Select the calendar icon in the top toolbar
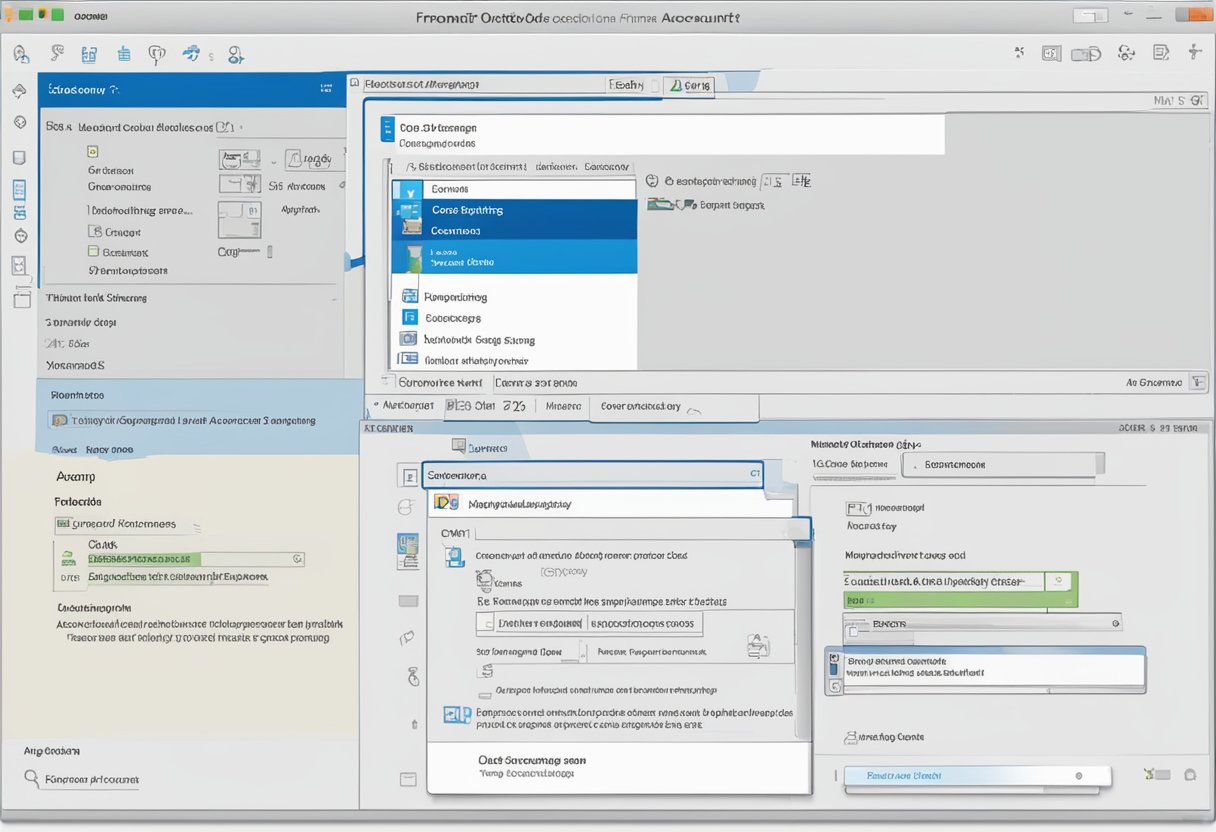Image resolution: width=1216 pixels, height=832 pixels. [x=123, y=53]
